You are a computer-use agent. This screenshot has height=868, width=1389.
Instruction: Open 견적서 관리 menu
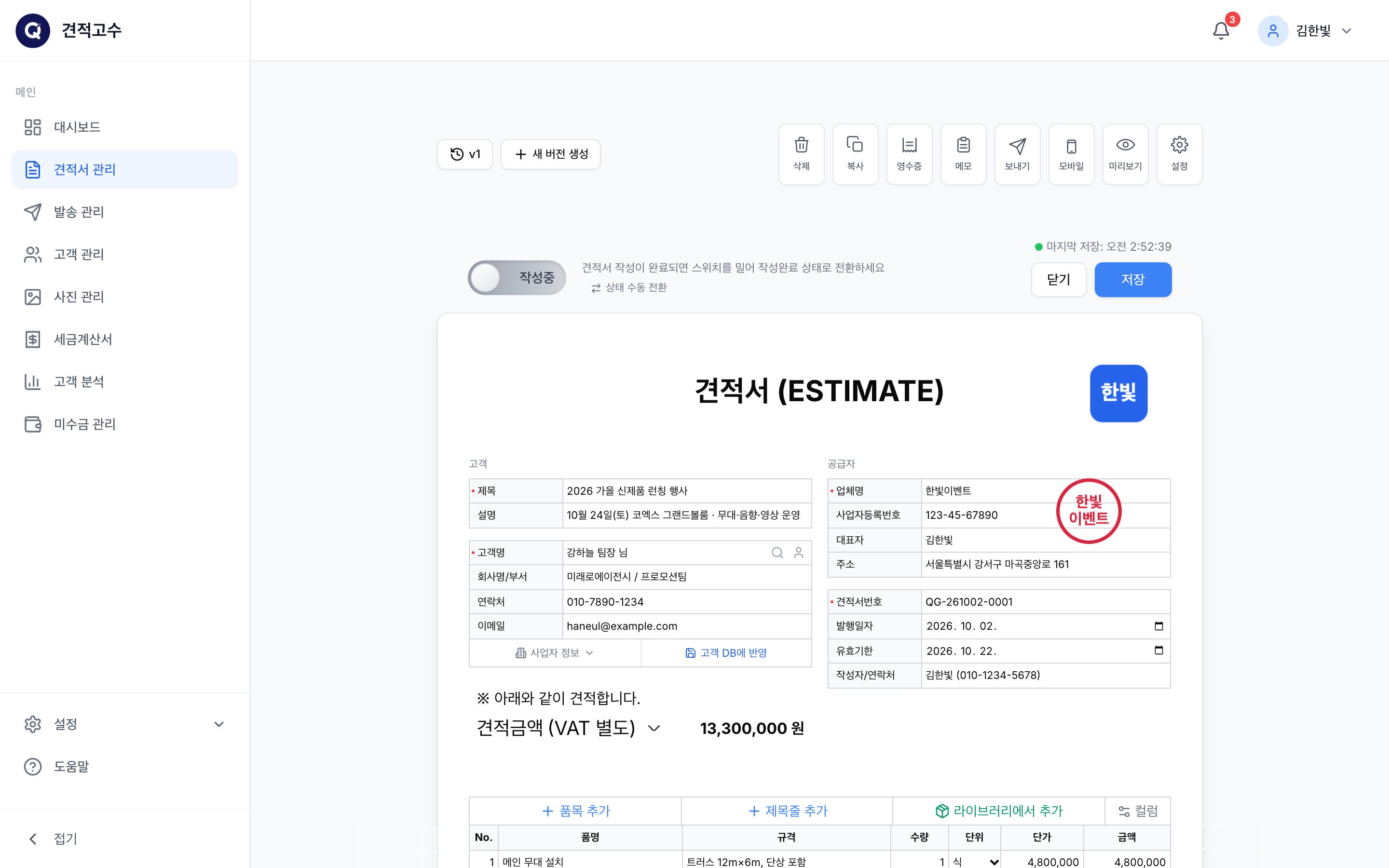coord(124,169)
